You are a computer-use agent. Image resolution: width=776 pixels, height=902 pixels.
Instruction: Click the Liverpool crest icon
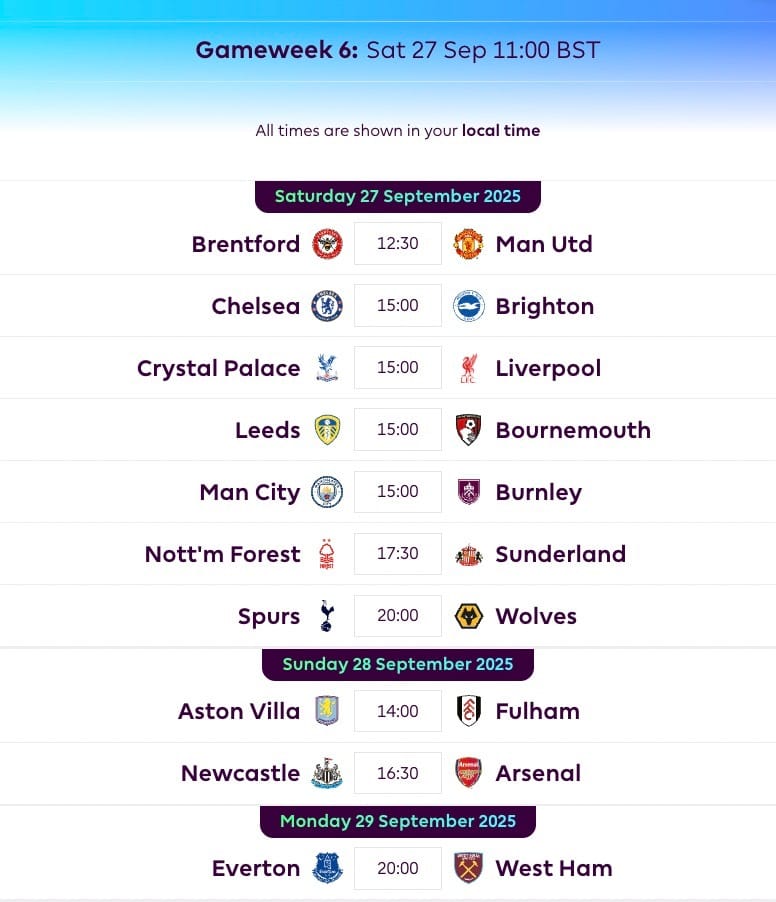tap(468, 368)
